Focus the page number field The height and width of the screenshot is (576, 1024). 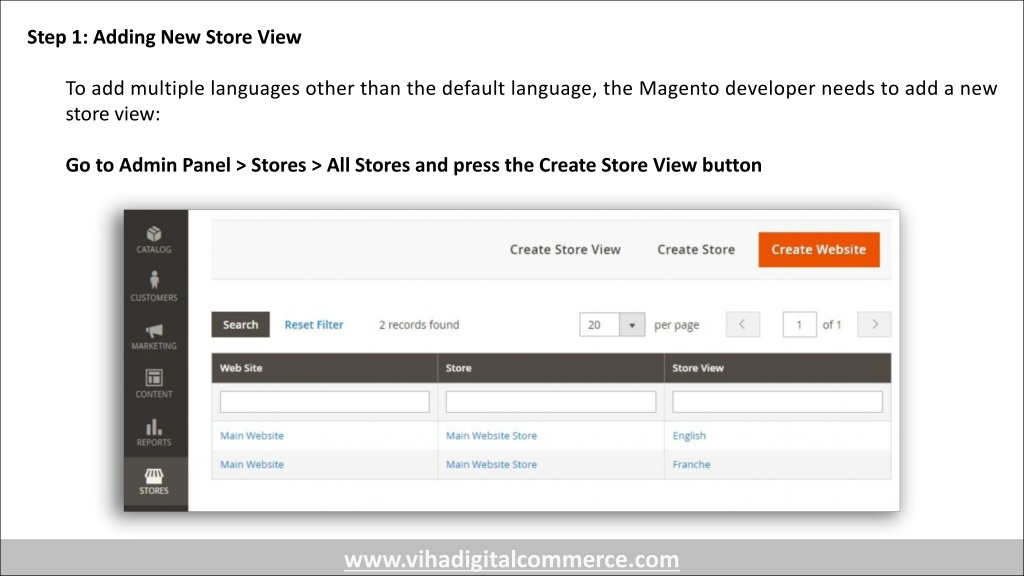click(799, 325)
